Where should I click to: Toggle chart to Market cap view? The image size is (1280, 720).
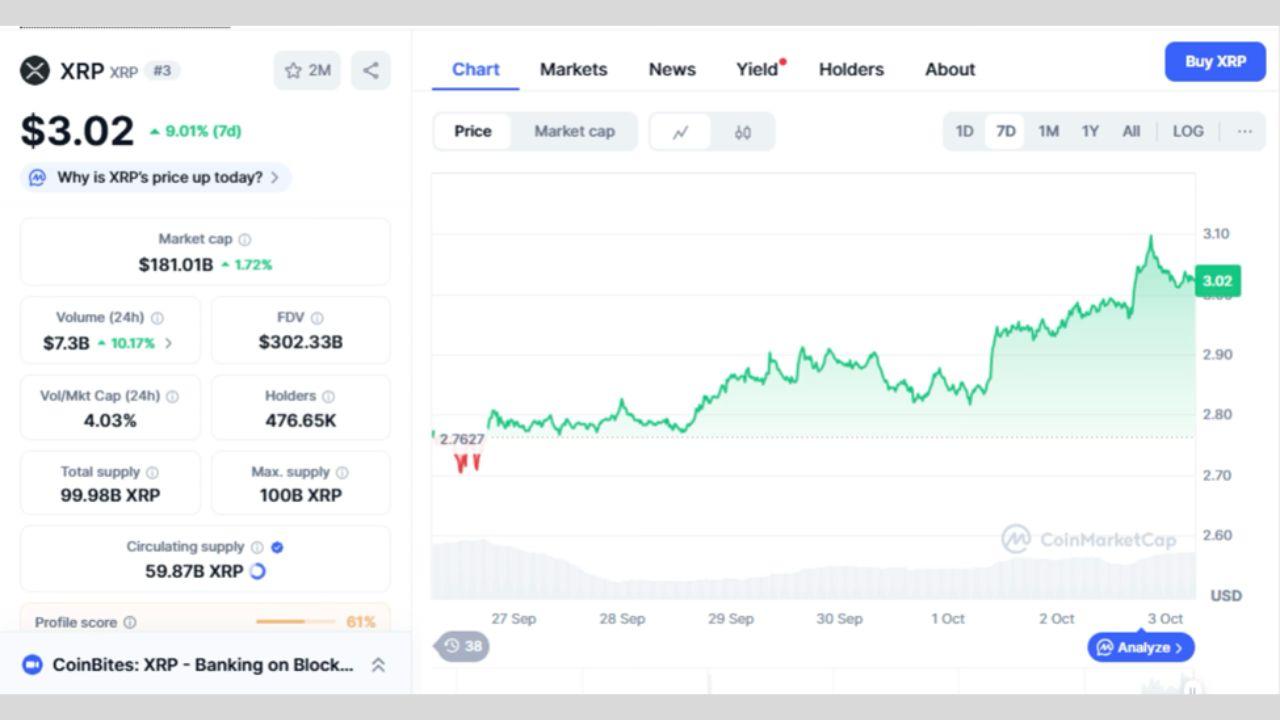tap(574, 131)
